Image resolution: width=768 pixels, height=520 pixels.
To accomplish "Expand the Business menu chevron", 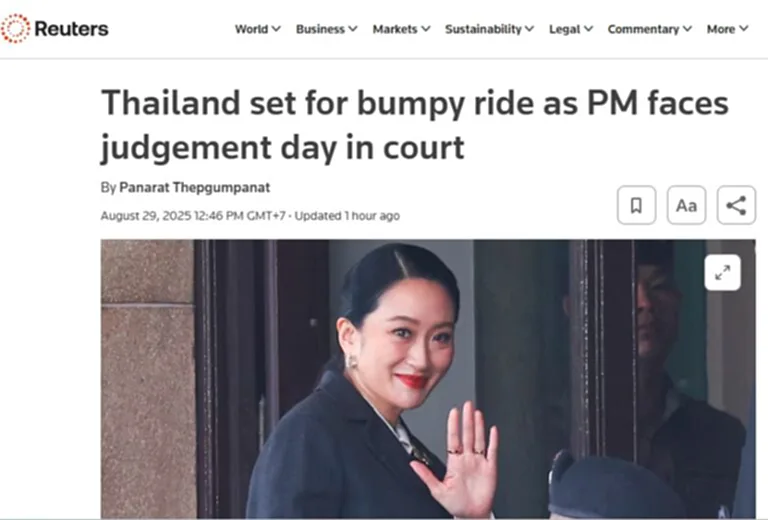I will point(353,29).
